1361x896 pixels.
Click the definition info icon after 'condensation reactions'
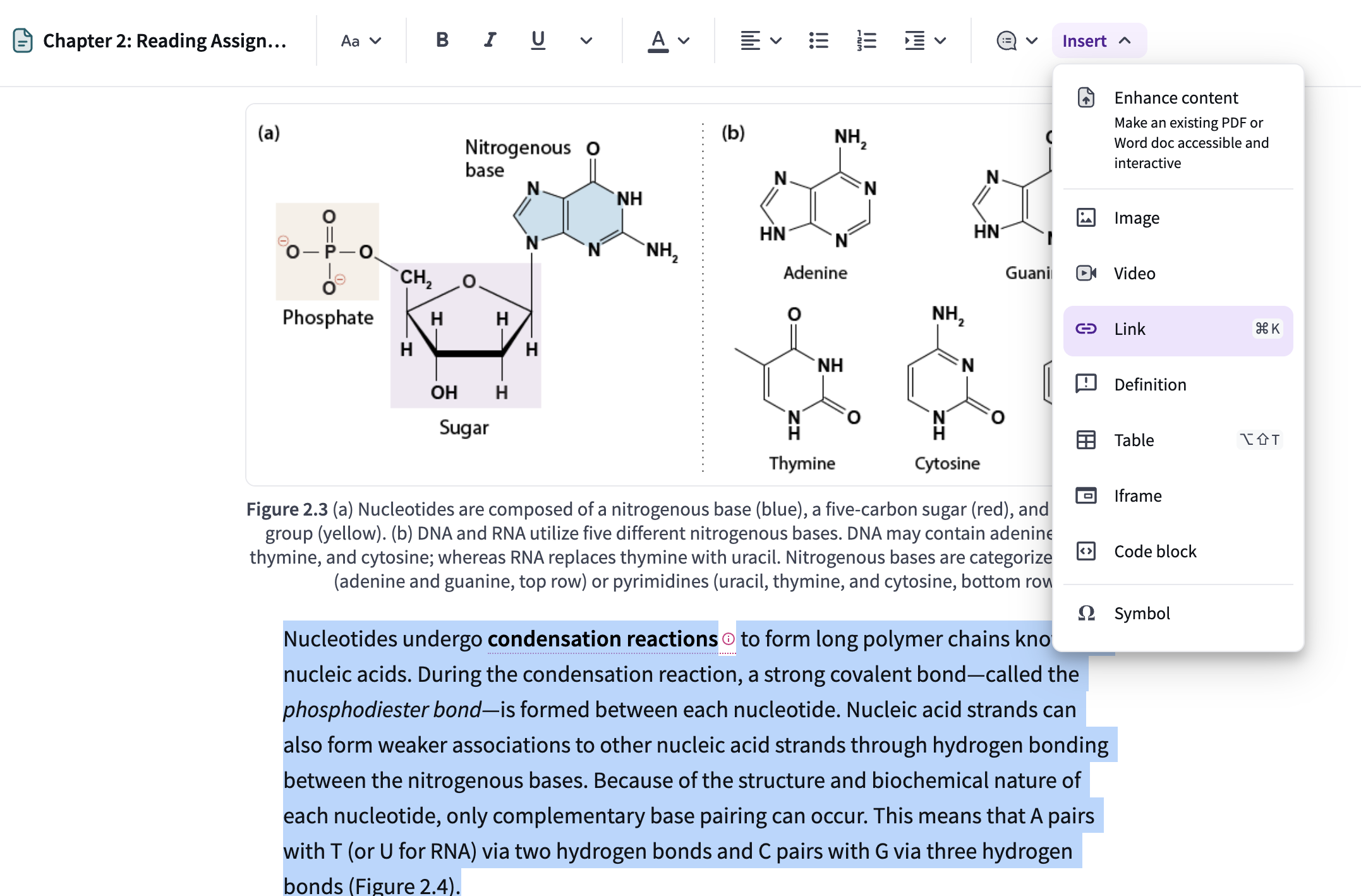729,639
